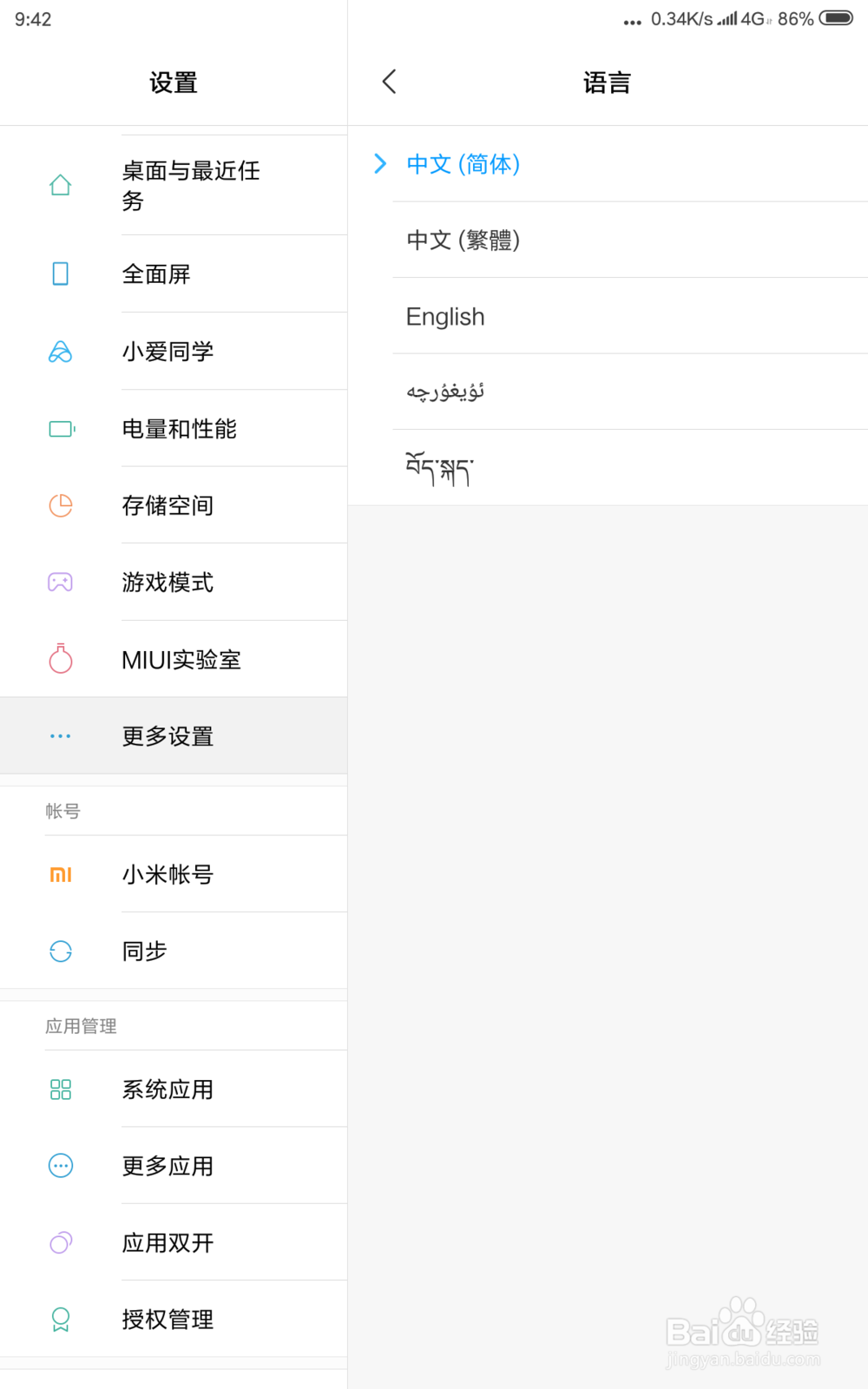
Task: Tap the full screen display phone icon
Action: coord(61,274)
